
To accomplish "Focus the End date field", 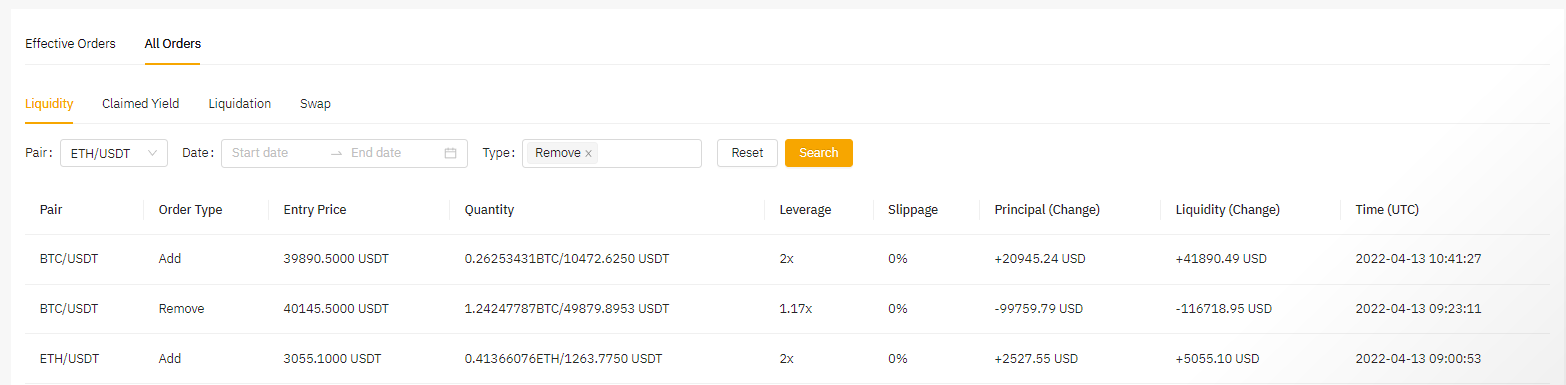I will pos(392,153).
